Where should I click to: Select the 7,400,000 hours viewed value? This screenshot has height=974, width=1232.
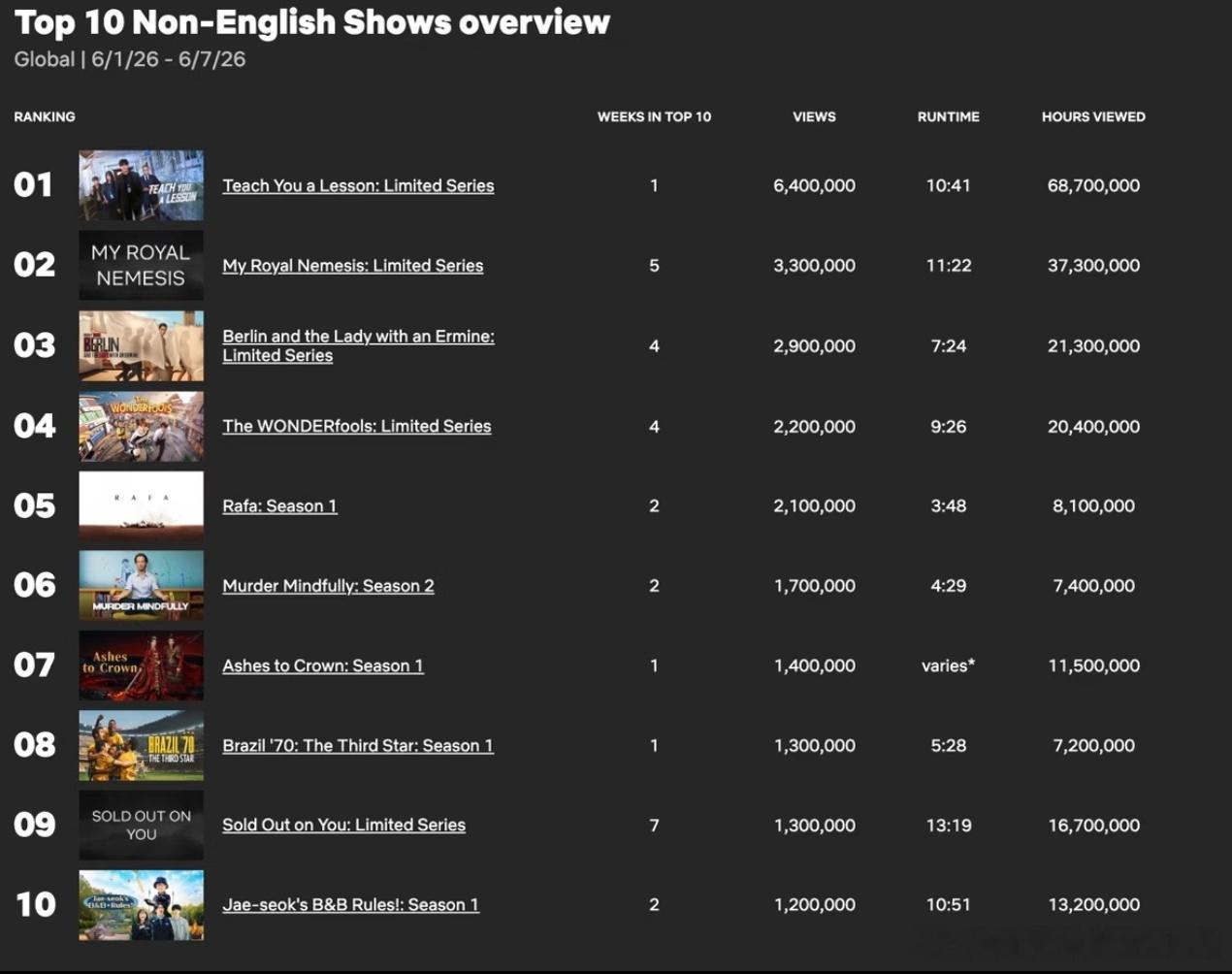[x=1093, y=585]
